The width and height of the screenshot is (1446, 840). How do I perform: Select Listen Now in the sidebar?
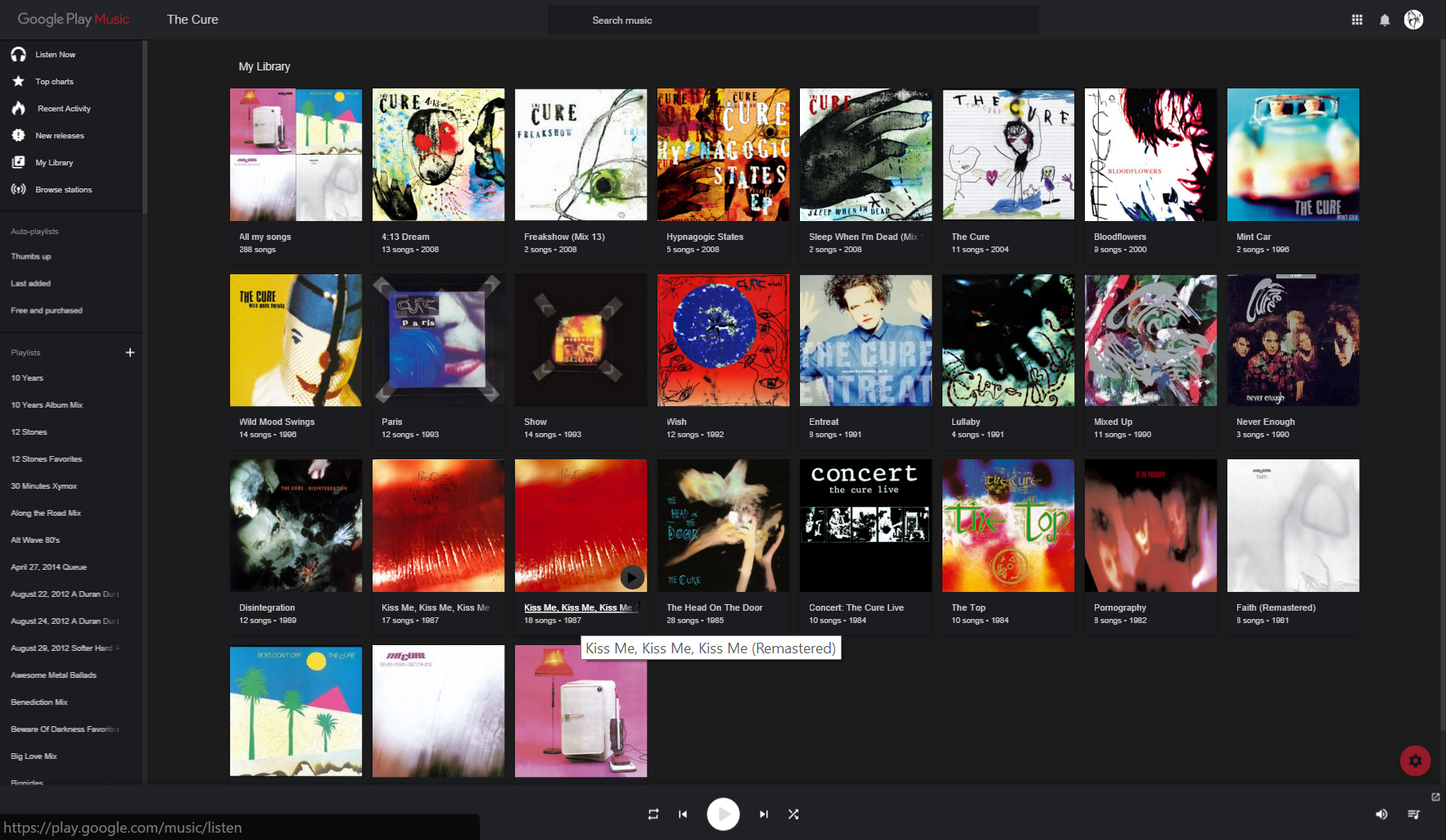pos(55,55)
